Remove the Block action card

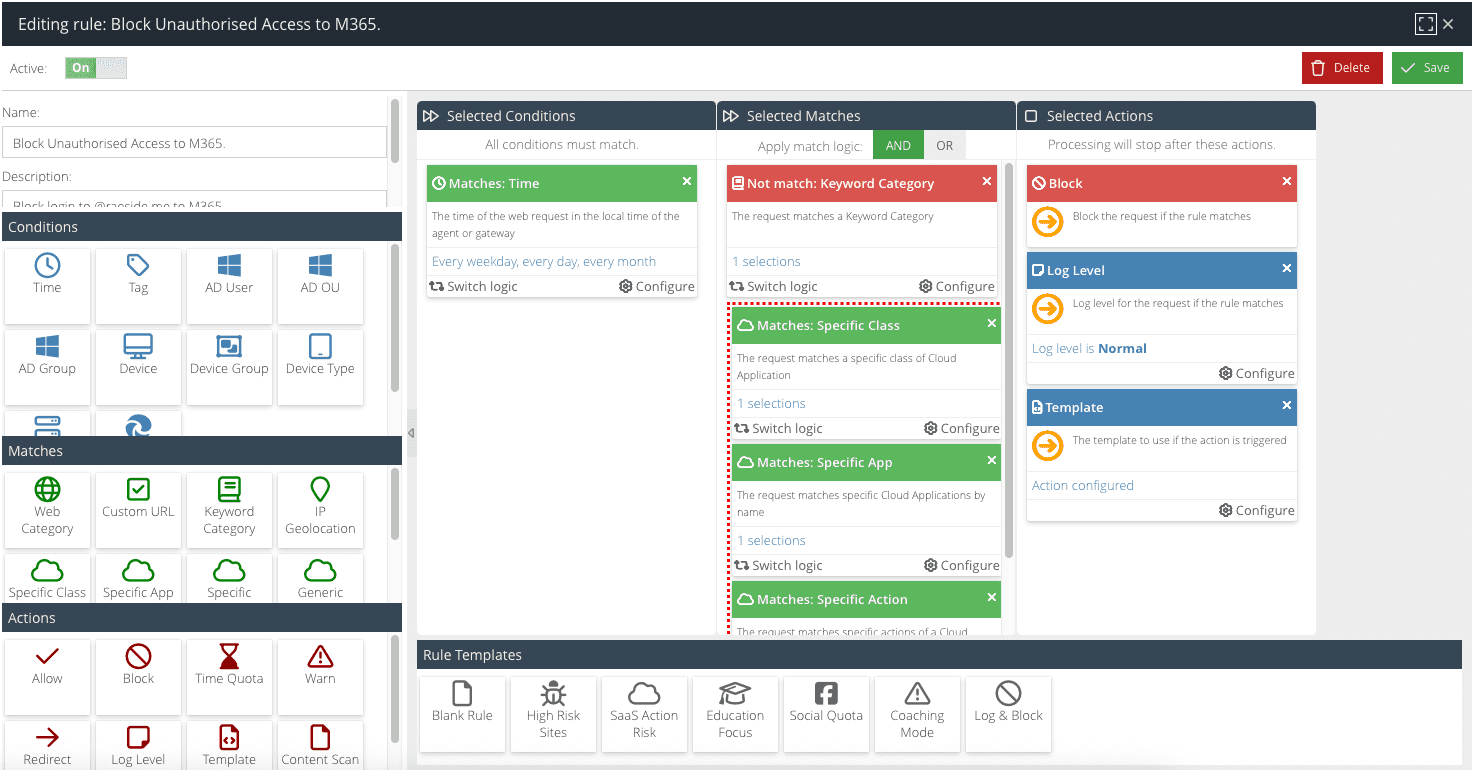coord(1286,182)
